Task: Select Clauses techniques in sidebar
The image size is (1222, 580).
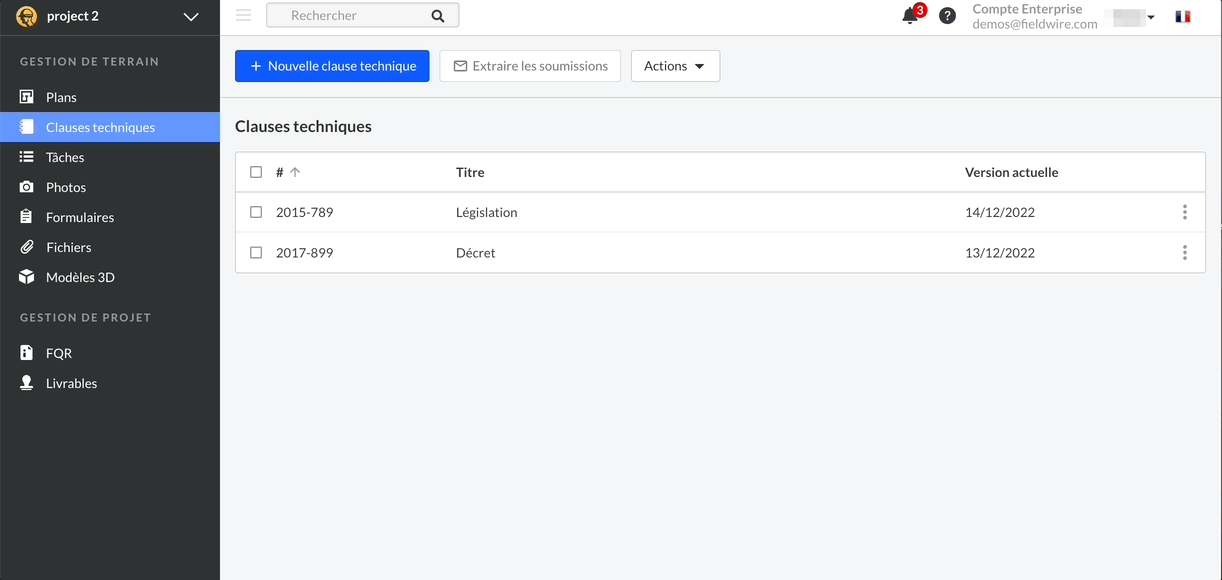Action: coord(110,127)
